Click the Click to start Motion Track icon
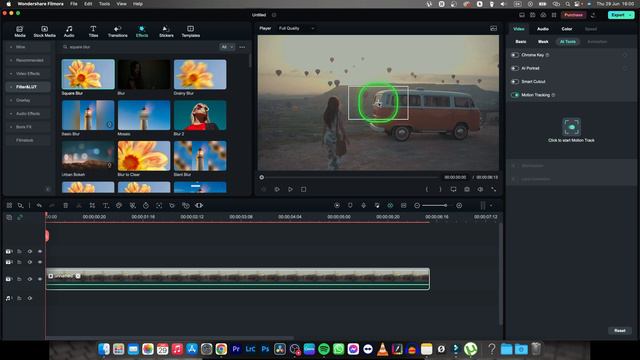 click(571, 127)
